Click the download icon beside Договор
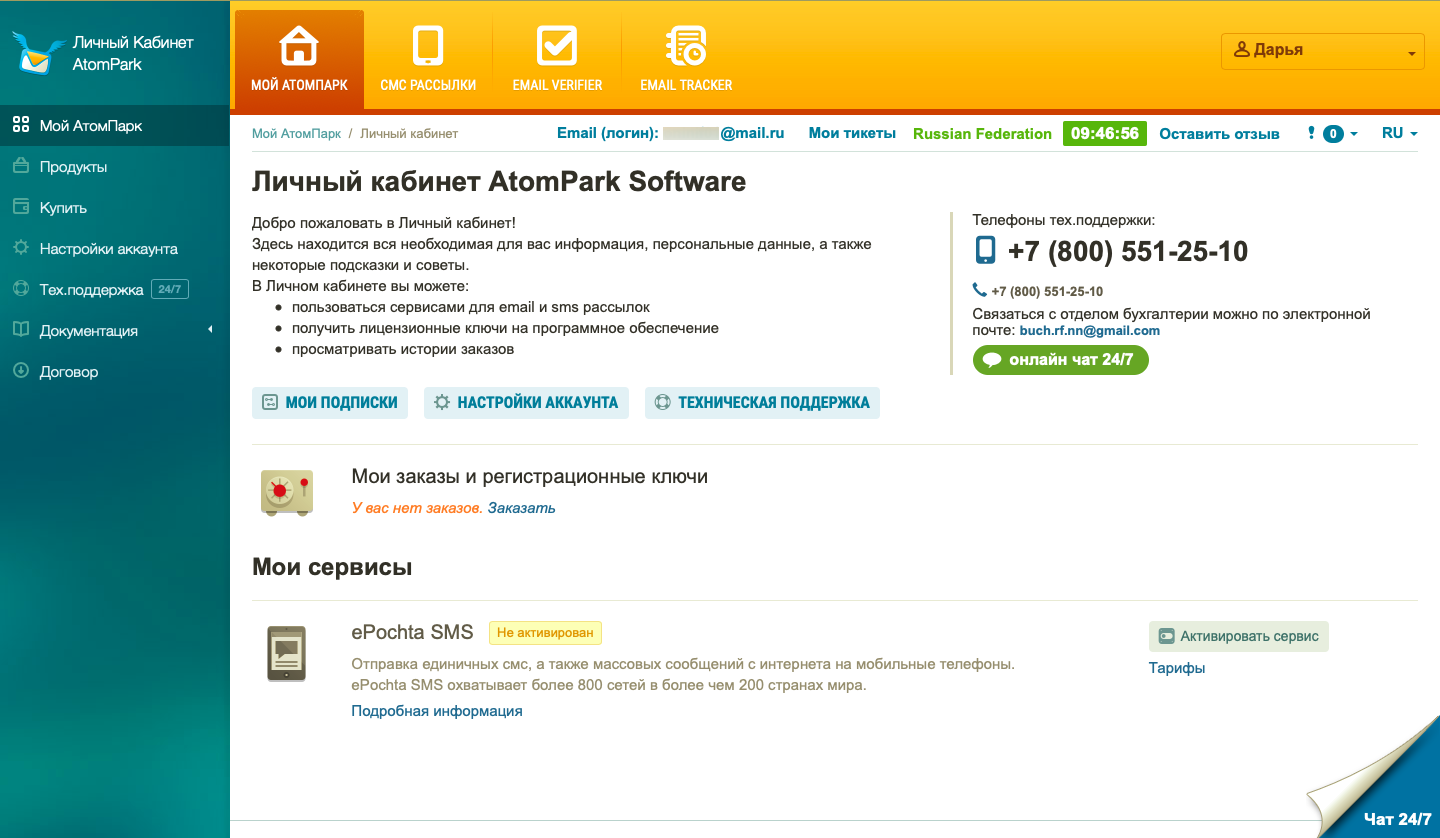This screenshot has height=838, width=1440. pos(20,371)
